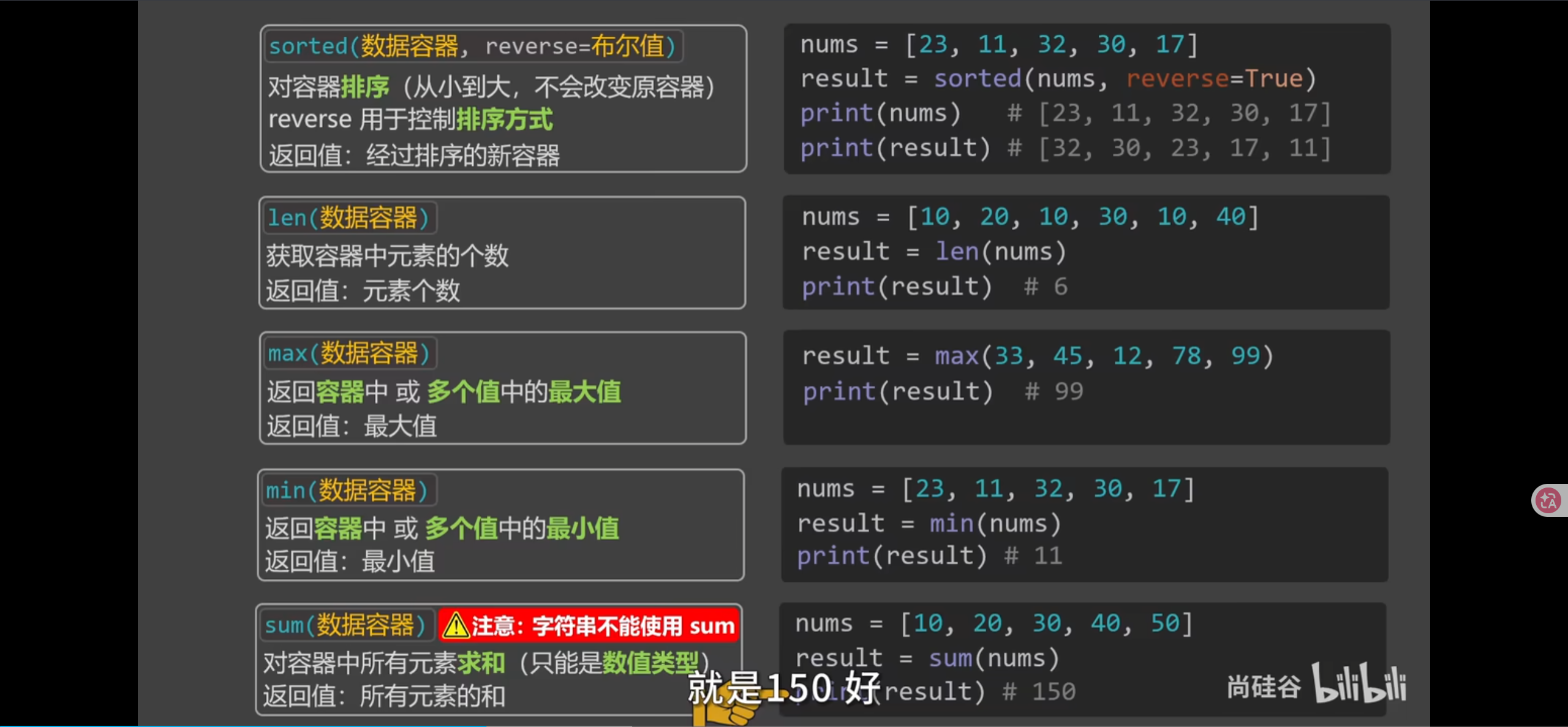The height and width of the screenshot is (727, 1568).
Task: Click the red AI translate floating icon
Action: [1548, 500]
